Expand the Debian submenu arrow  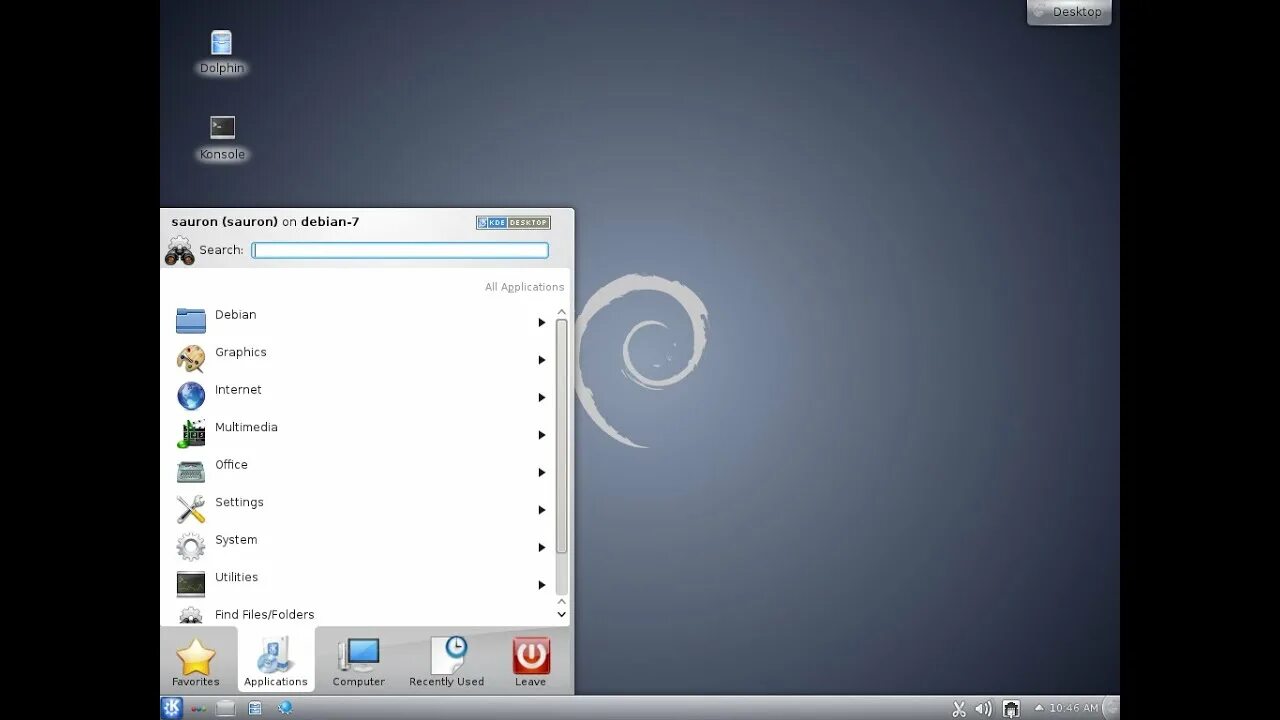(542, 322)
